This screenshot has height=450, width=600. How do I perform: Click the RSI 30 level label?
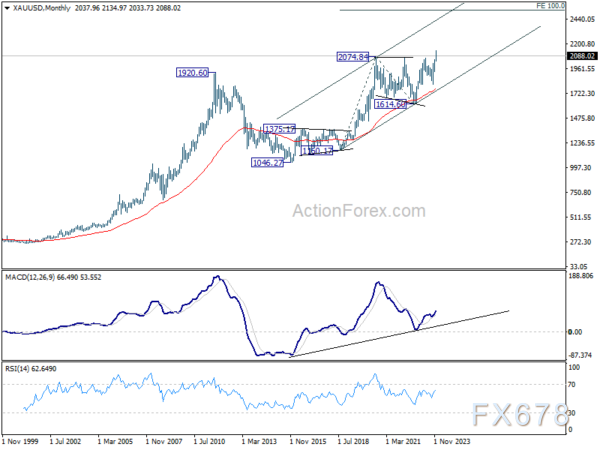pos(572,413)
